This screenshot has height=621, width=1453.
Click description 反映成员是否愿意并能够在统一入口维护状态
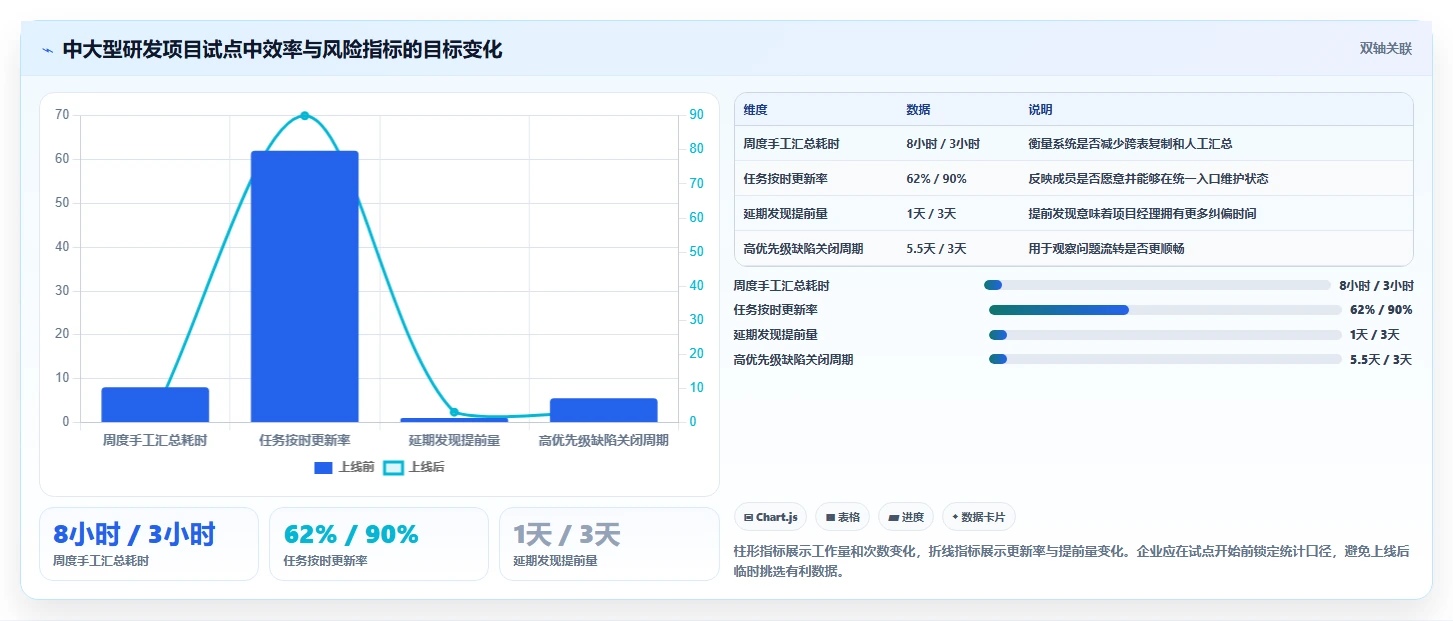click(1148, 179)
